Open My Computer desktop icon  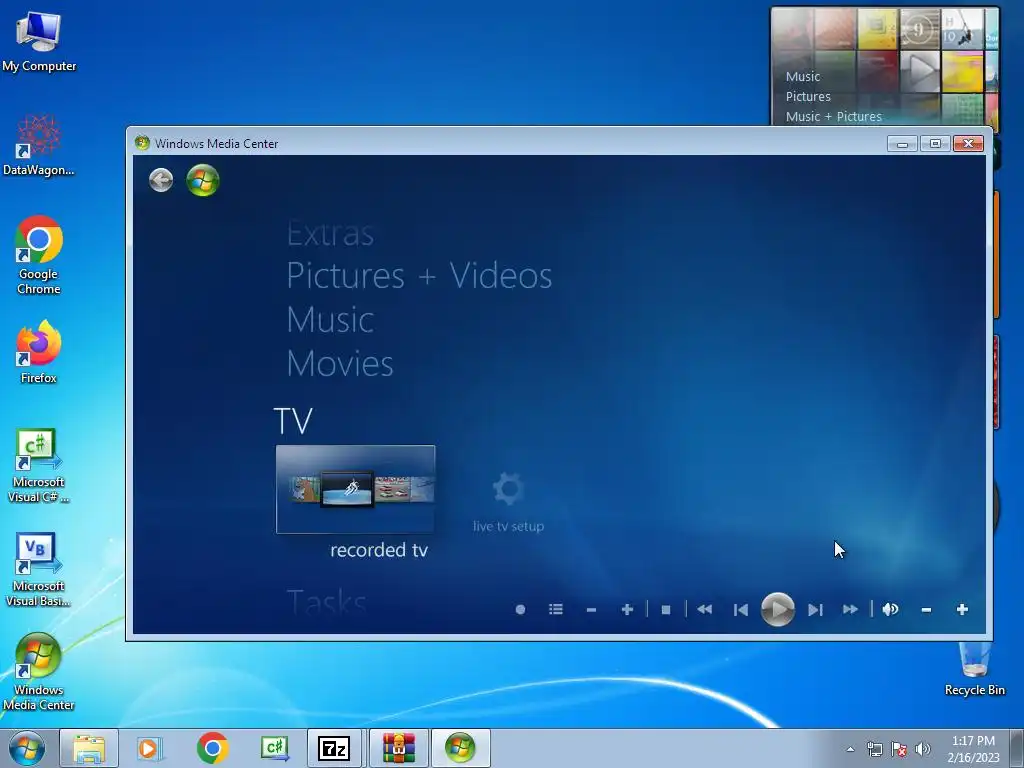(39, 42)
